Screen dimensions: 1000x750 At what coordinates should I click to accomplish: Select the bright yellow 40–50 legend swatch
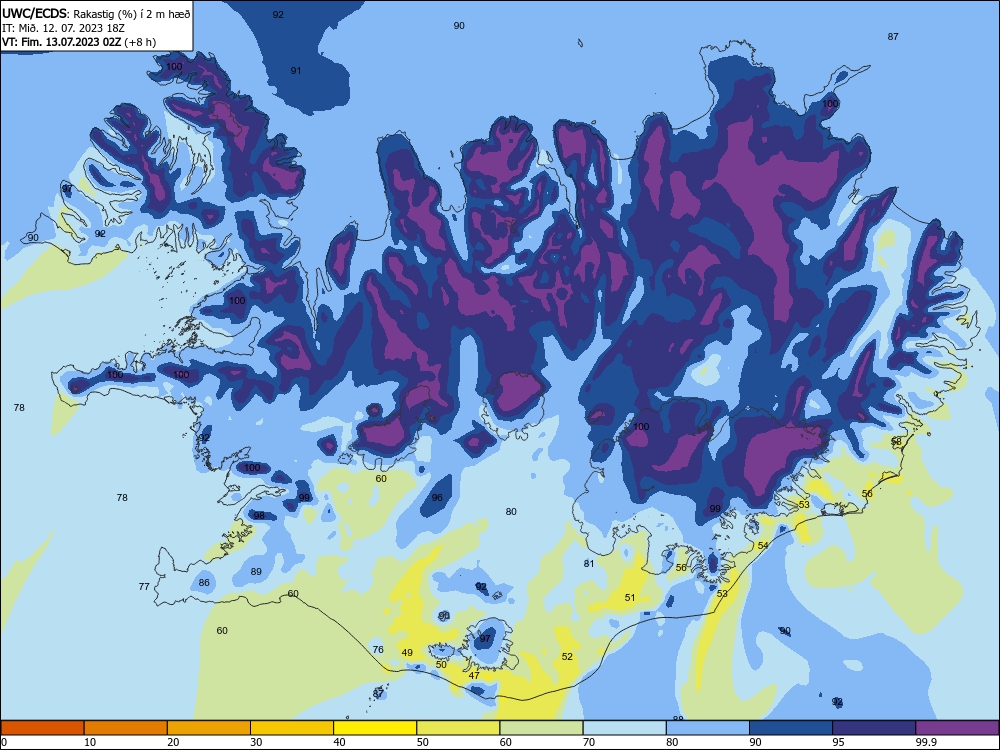[375, 728]
